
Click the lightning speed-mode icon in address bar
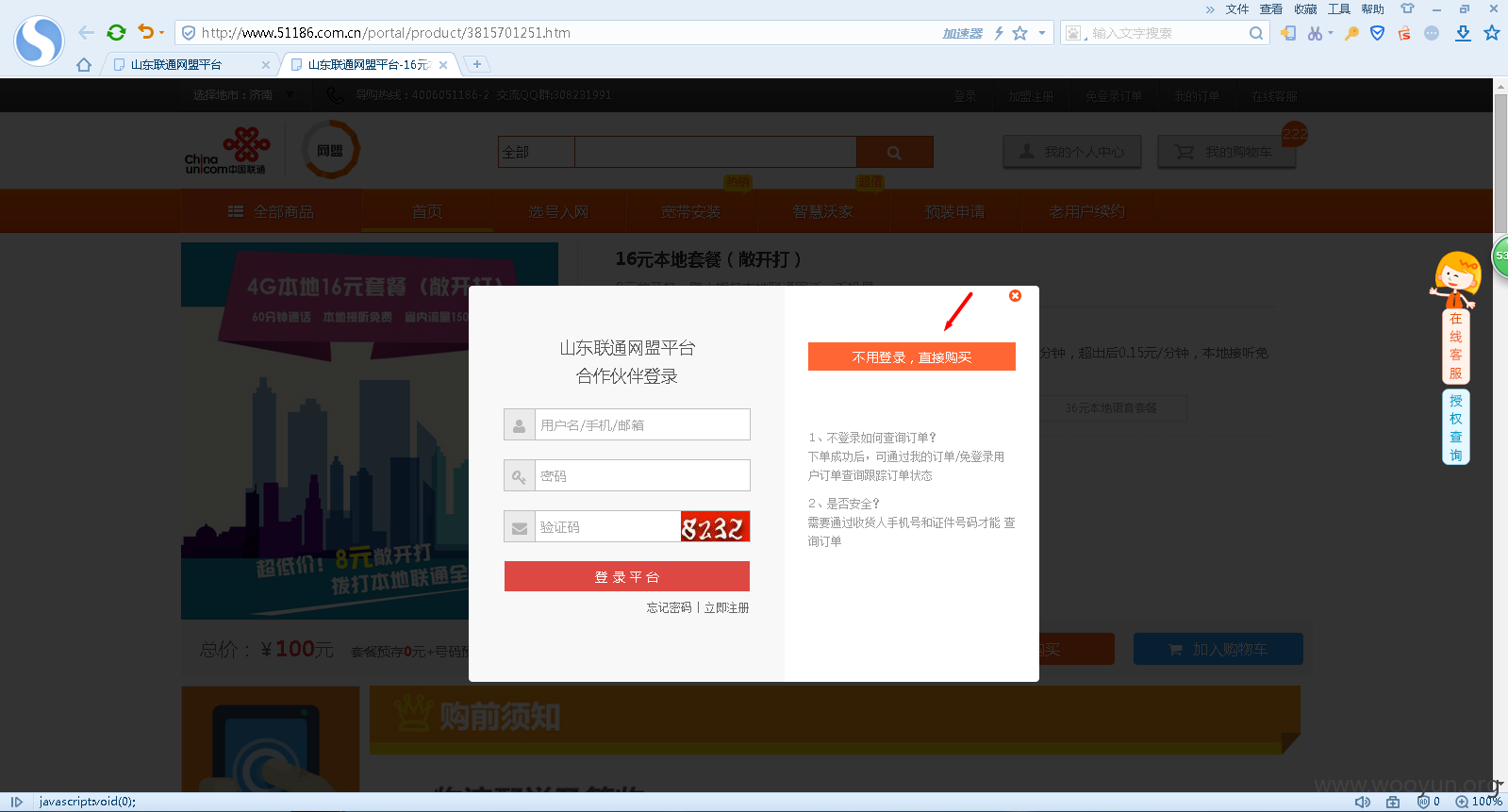pyautogui.click(x=999, y=33)
